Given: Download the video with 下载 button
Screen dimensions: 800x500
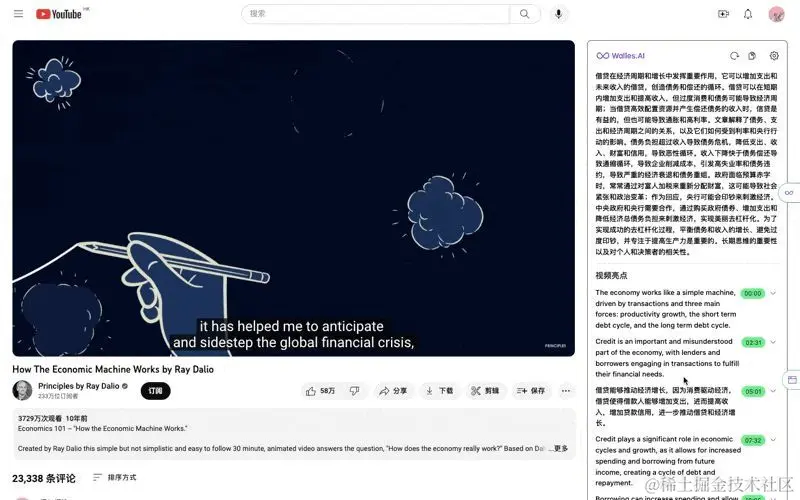Looking at the screenshot, I should coord(439,391).
